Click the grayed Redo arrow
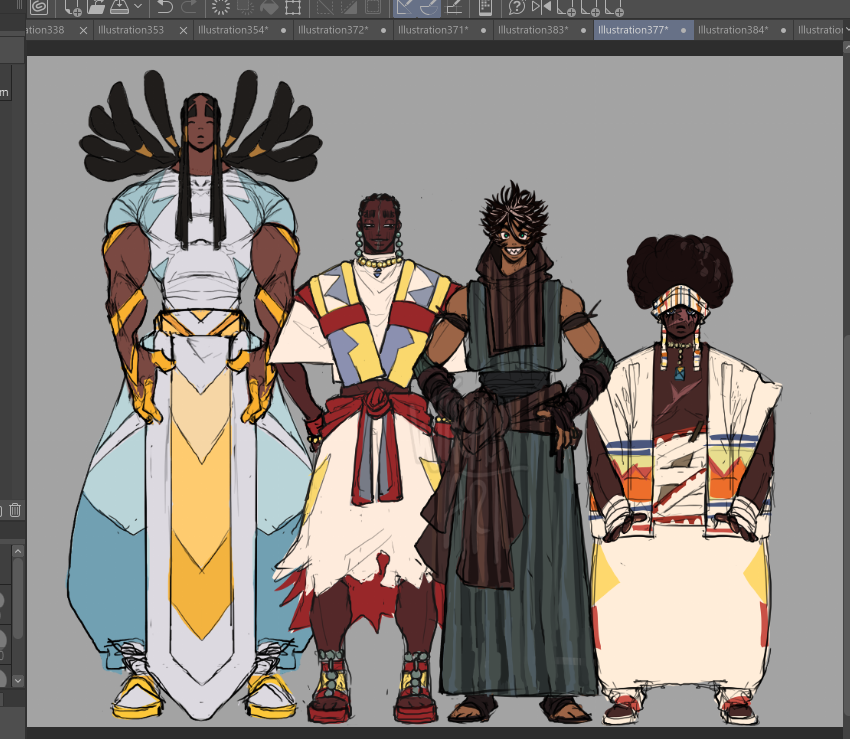850x739 pixels. tap(189, 7)
